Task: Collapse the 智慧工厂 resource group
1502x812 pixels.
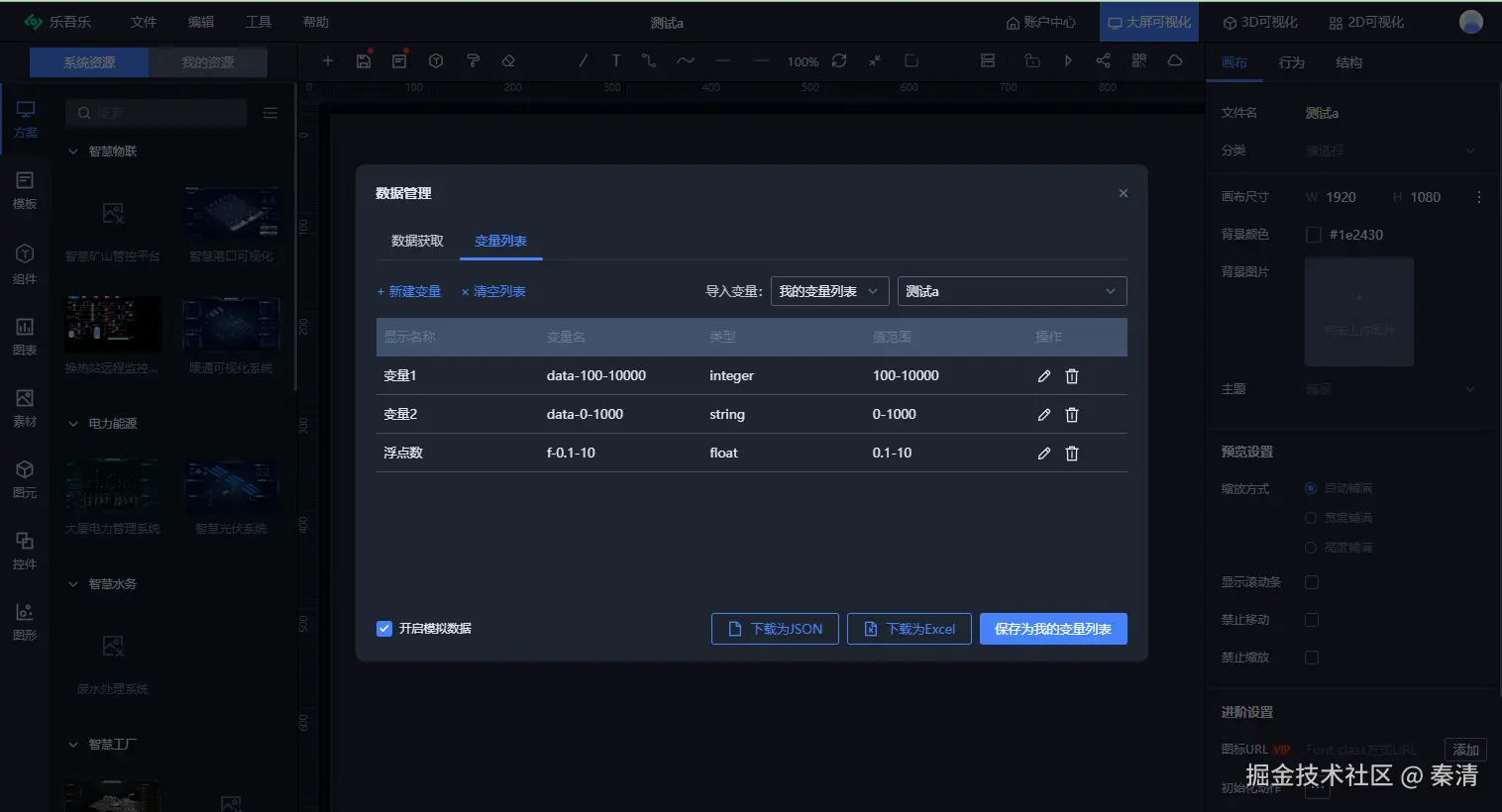Action: coord(72,745)
